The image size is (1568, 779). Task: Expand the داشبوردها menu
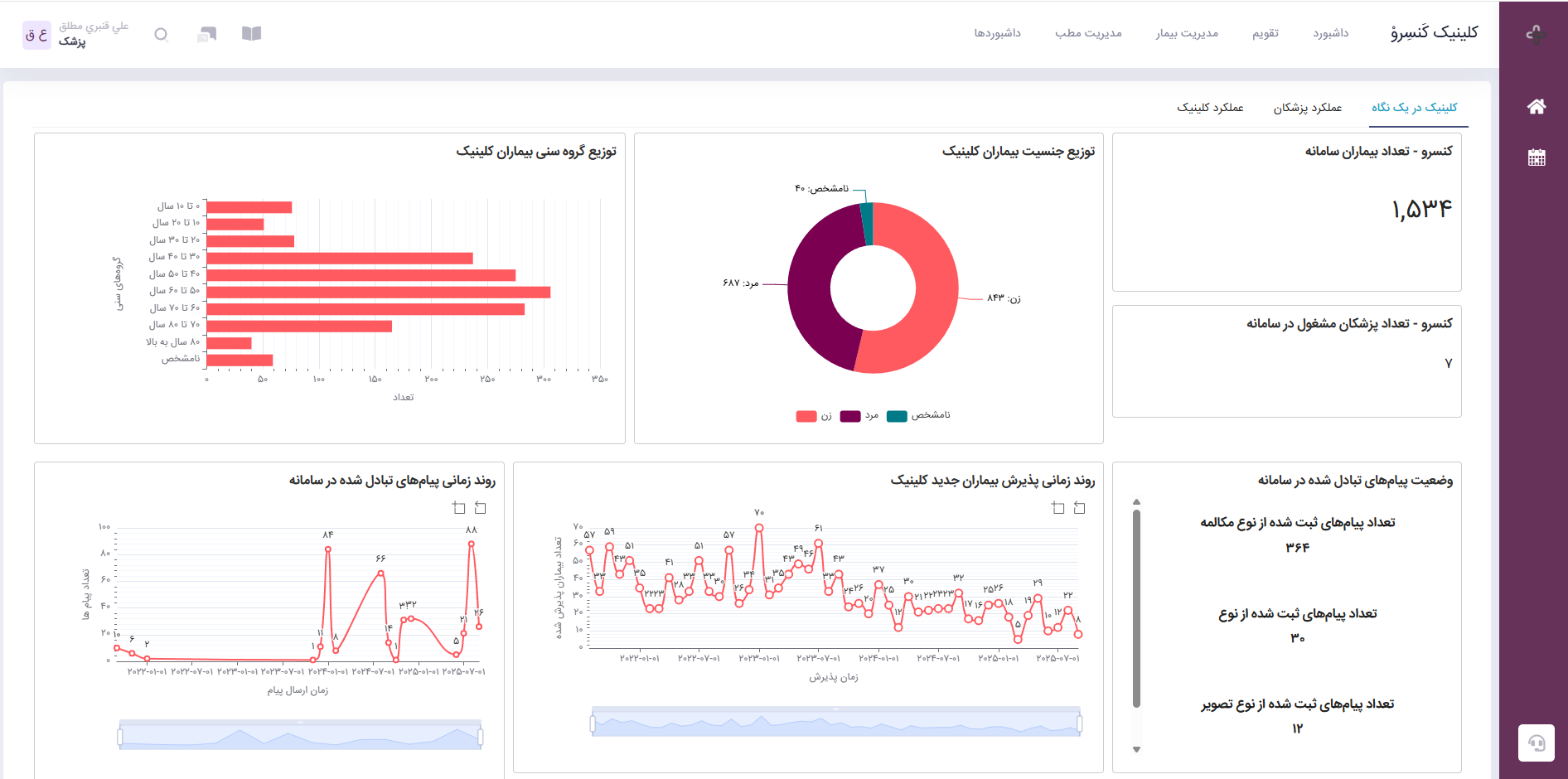pos(997,33)
